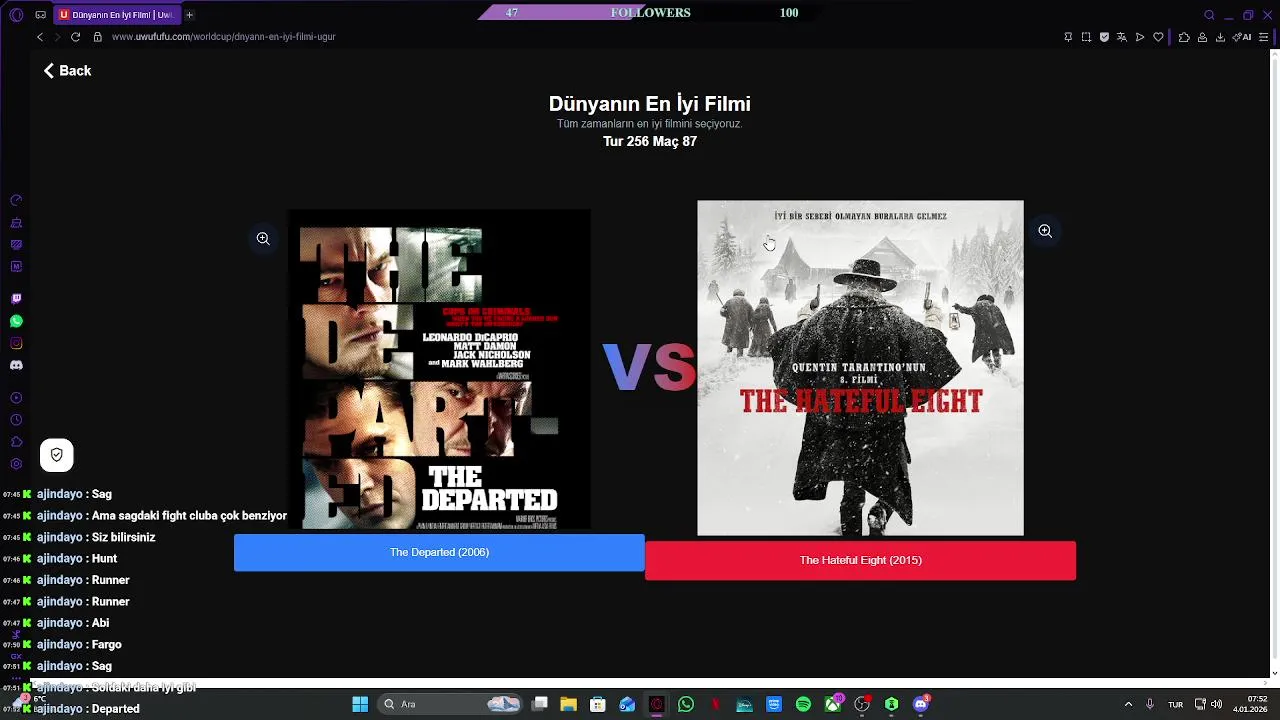
Task: Go back using the Back link
Action: (67, 71)
